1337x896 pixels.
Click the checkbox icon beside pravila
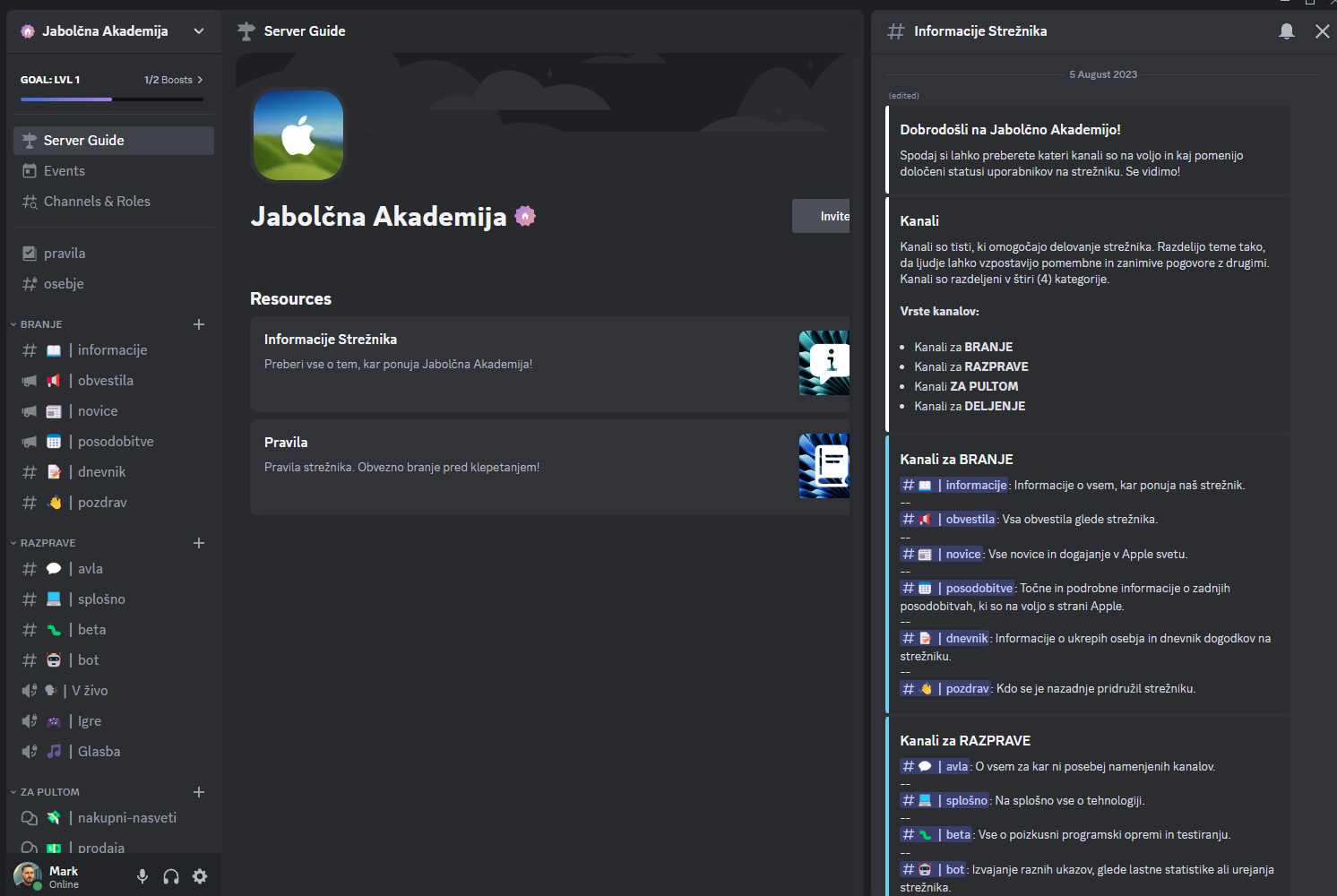click(30, 254)
